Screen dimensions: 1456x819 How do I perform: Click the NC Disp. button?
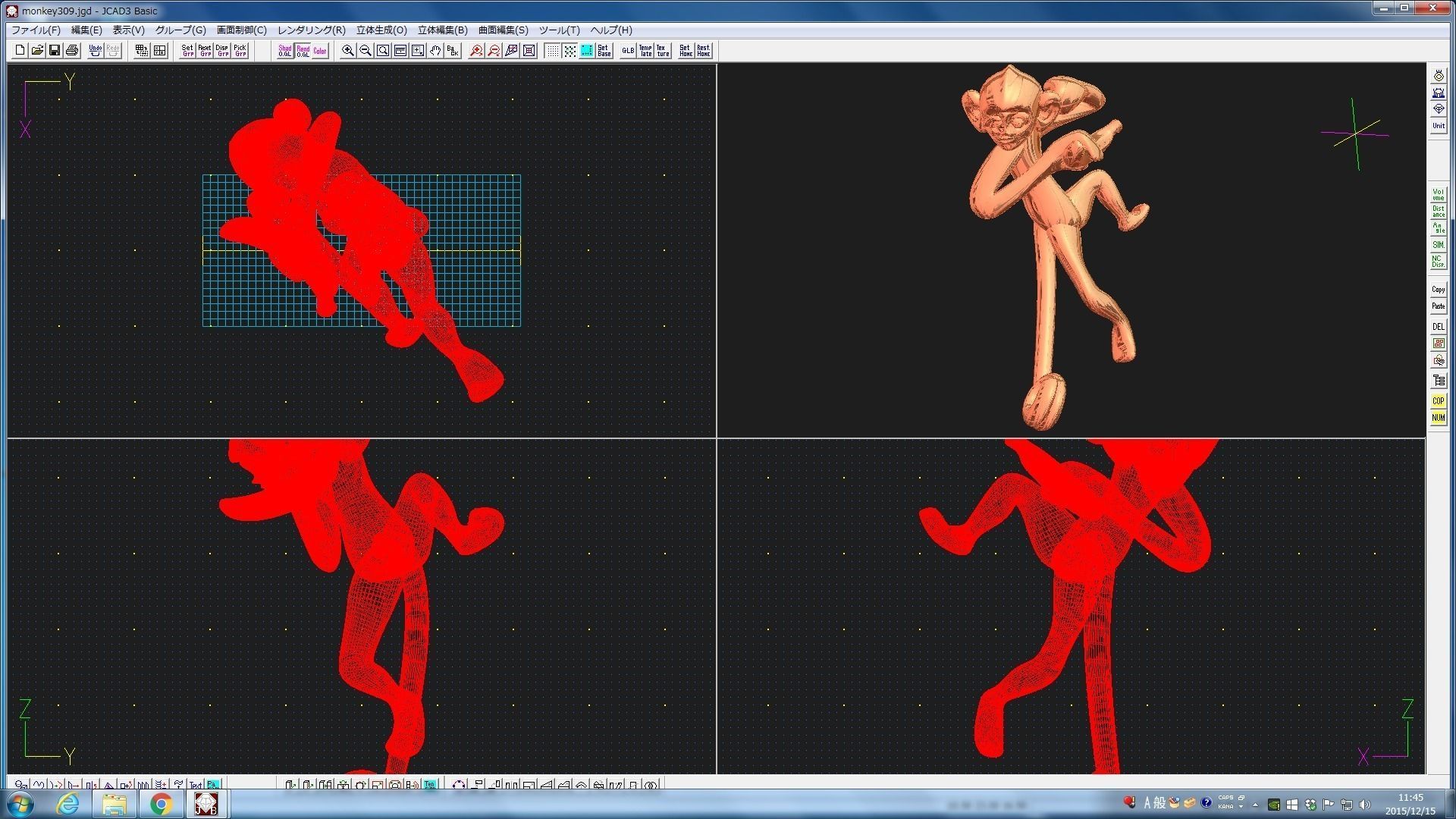(x=1439, y=262)
